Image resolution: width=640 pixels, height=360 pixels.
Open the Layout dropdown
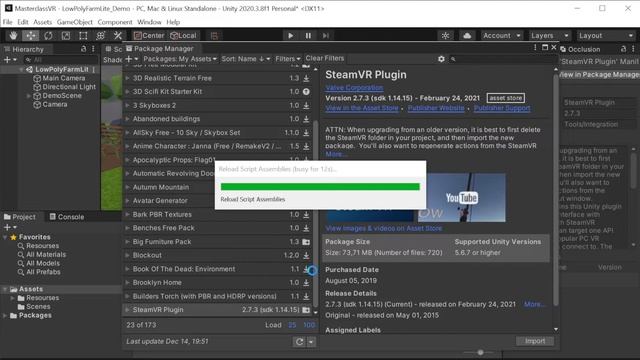click(x=605, y=36)
